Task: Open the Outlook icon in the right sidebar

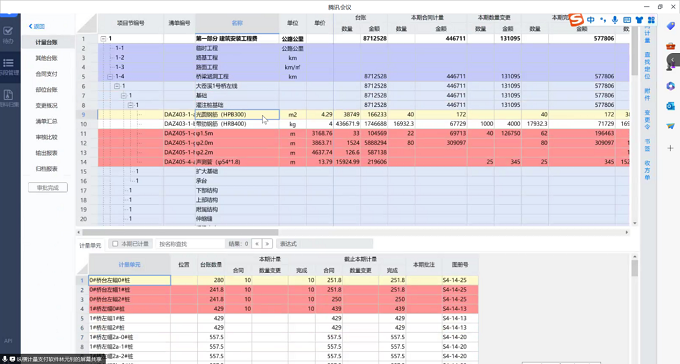Action: pos(670,106)
